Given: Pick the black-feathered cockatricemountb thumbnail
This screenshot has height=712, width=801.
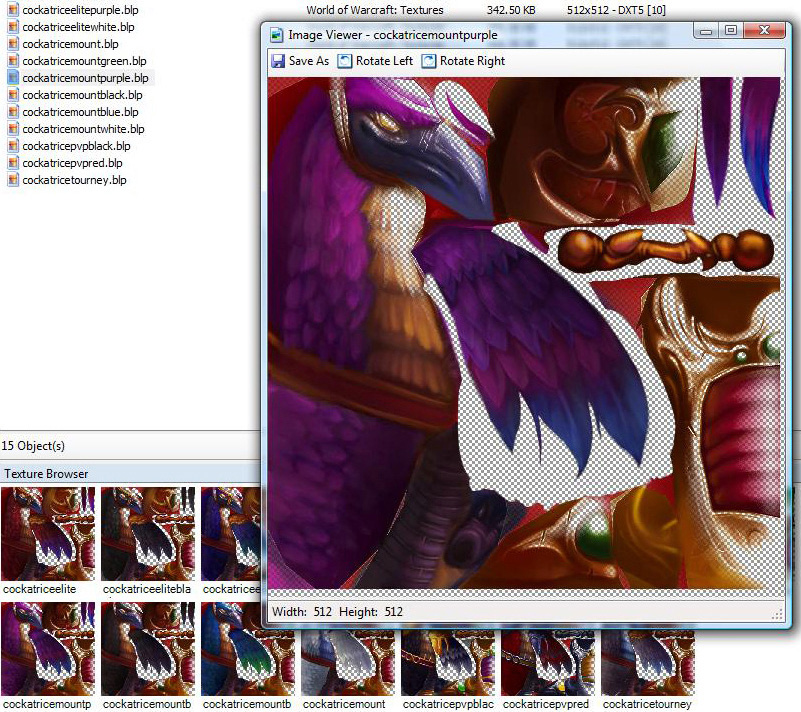Looking at the screenshot, I should [x=148, y=649].
